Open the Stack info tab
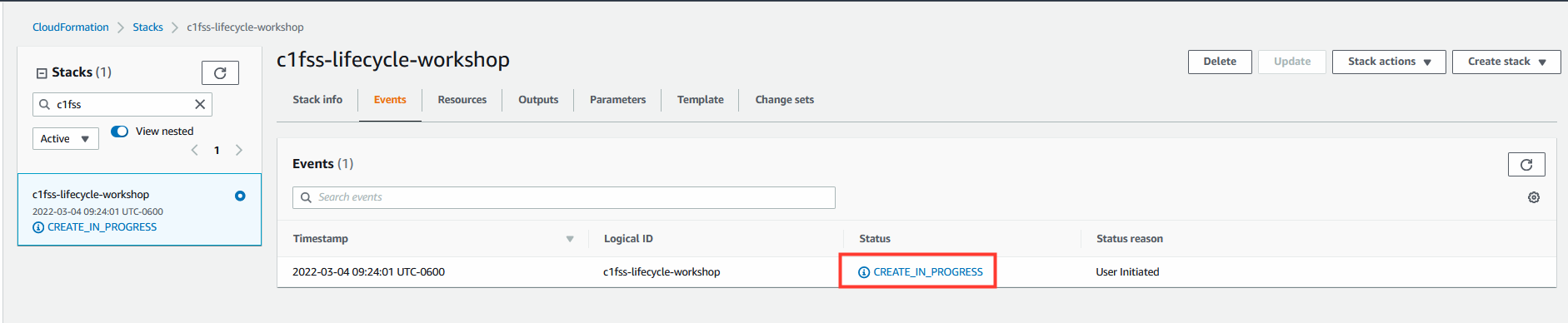This screenshot has height=323, width=1568. pos(317,100)
